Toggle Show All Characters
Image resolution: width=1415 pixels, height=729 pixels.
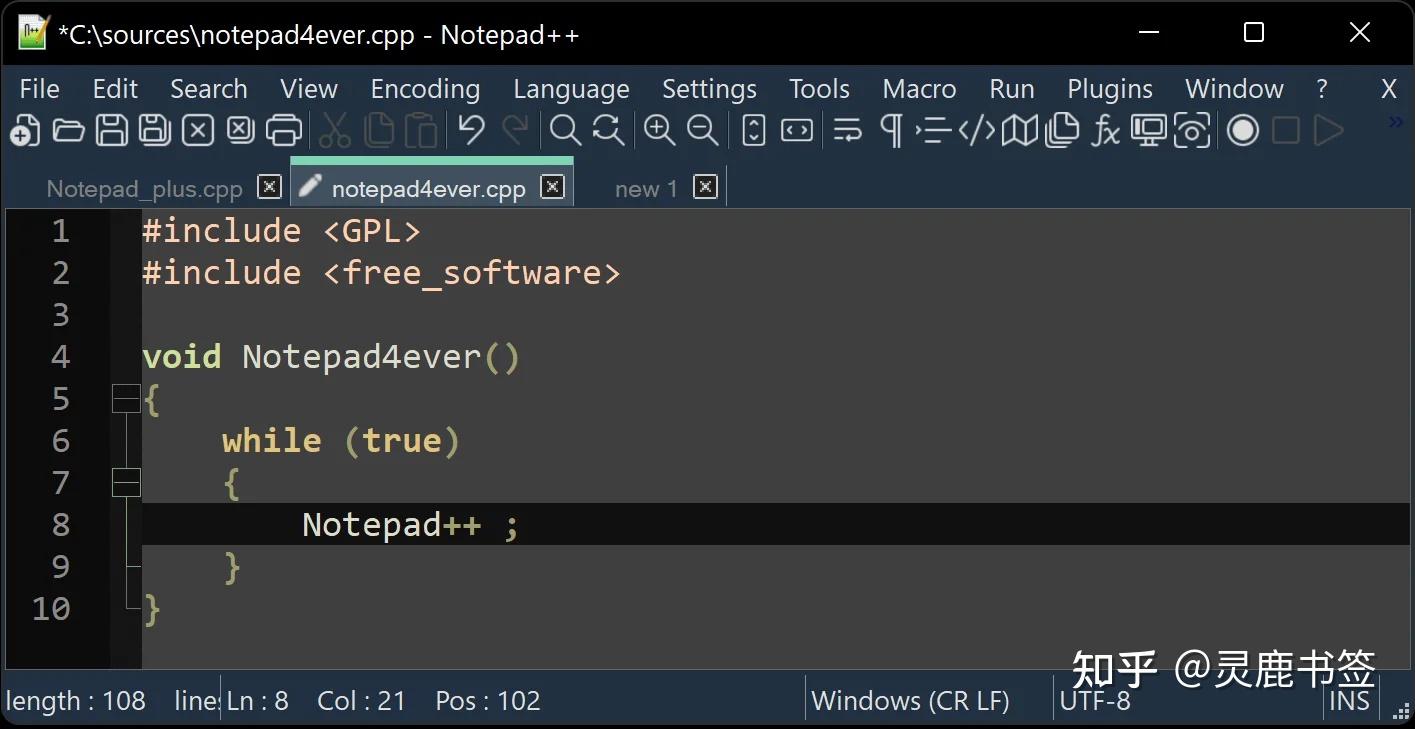(890, 130)
